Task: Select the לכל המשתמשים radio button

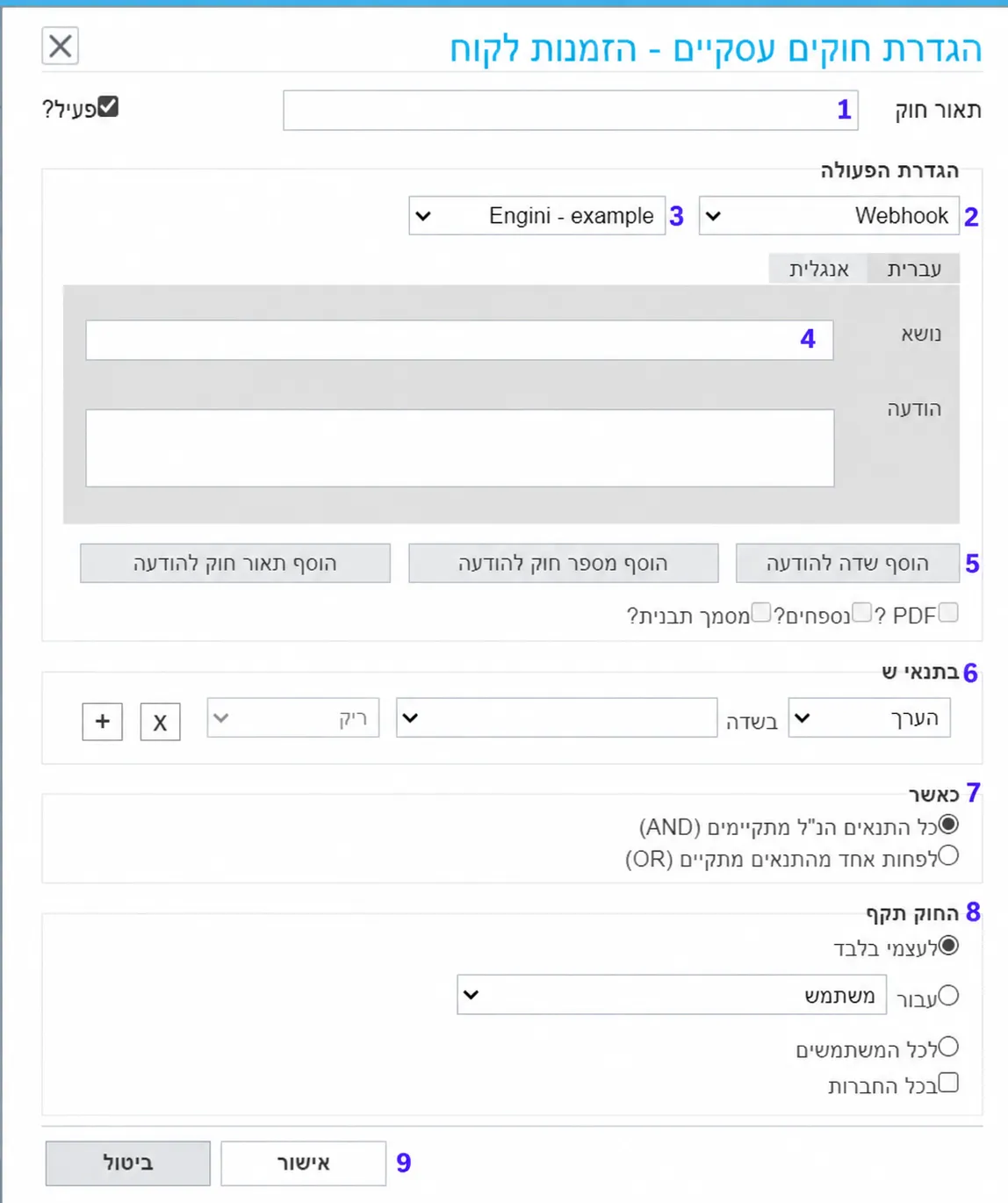Action: tap(948, 1047)
